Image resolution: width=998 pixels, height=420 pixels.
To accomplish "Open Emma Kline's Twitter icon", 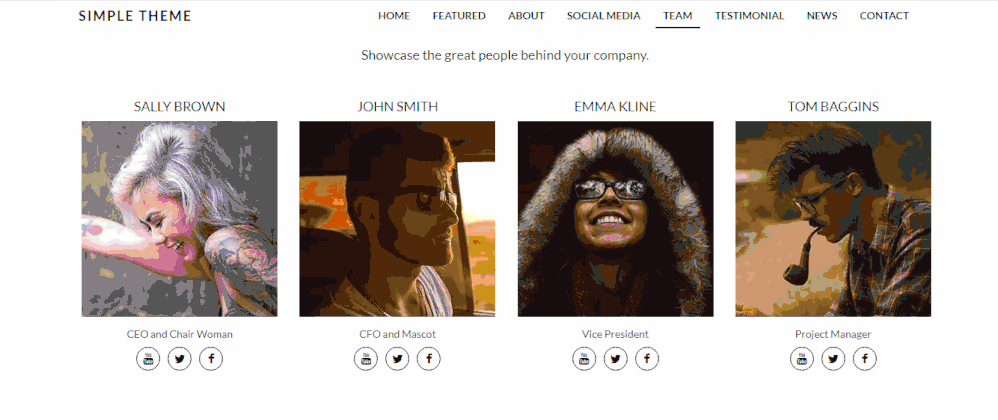I will click(x=615, y=359).
